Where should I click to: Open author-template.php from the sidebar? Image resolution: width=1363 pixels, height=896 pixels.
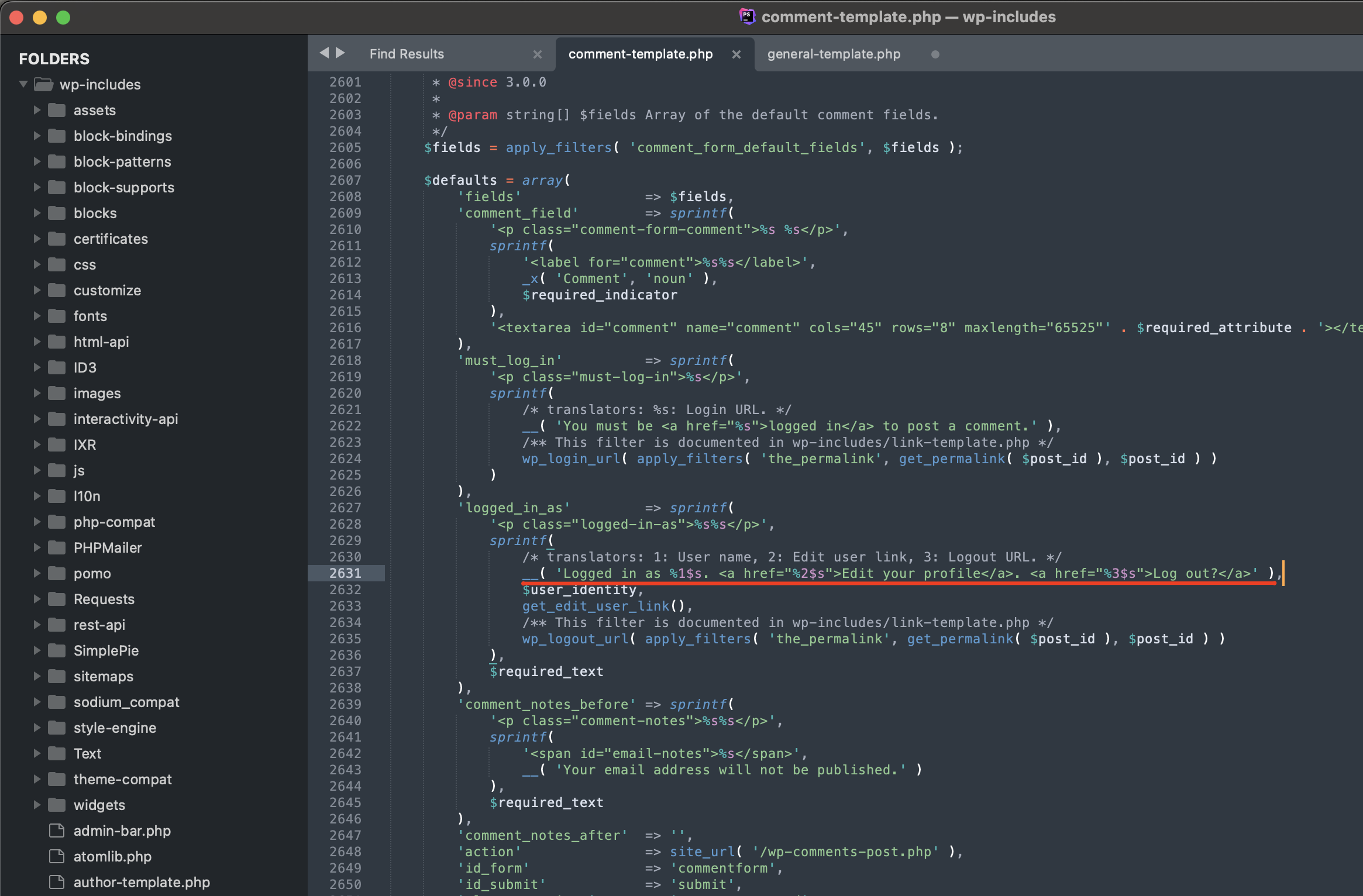[x=142, y=882]
